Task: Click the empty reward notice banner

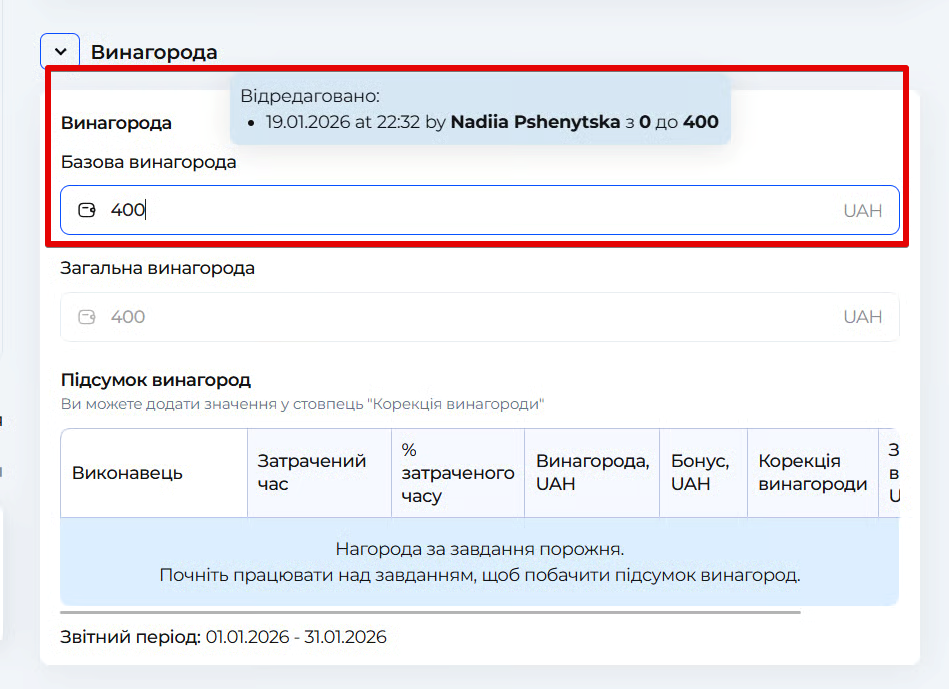Action: (479, 562)
